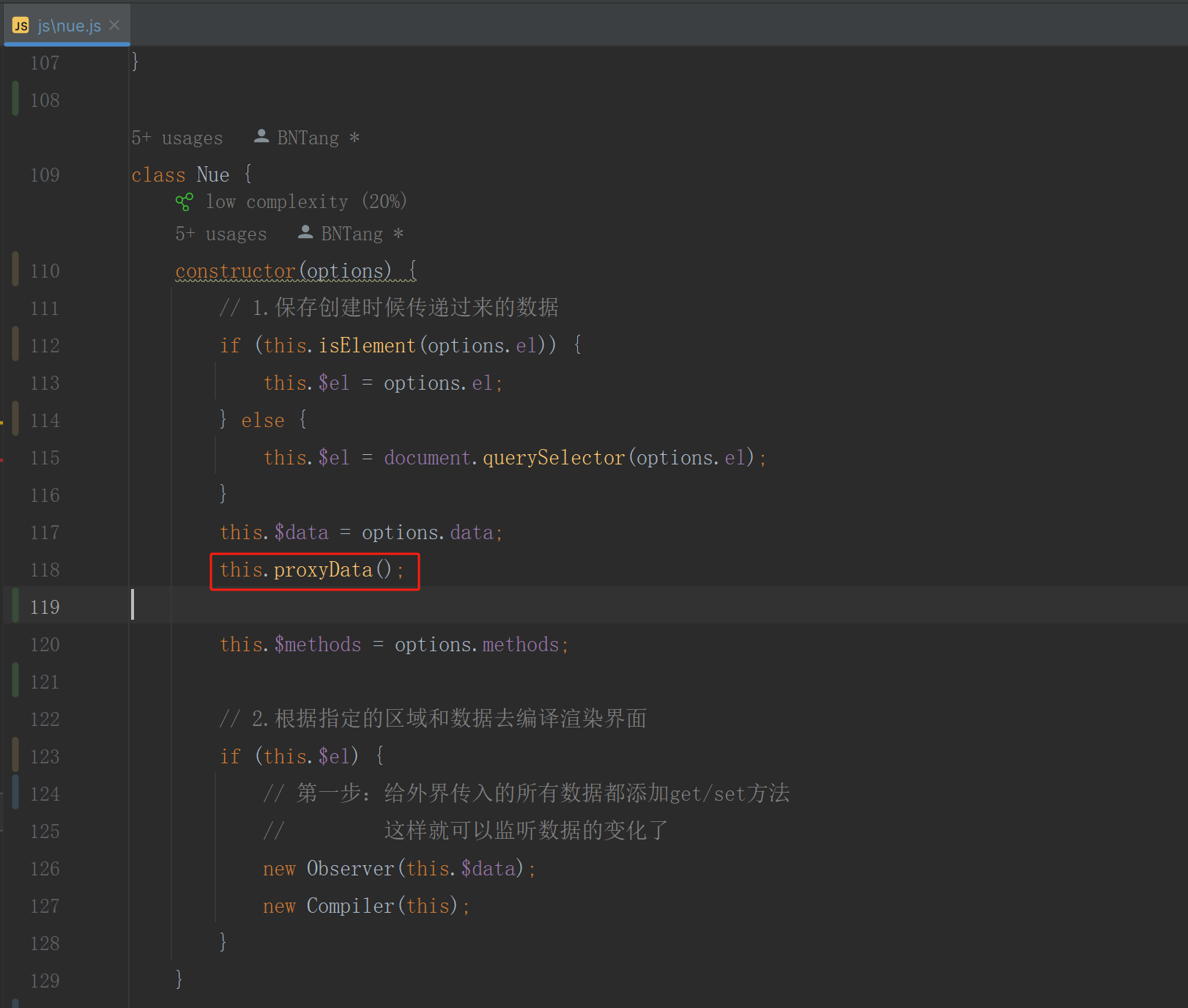Click the comment on line 125

pos(466,831)
